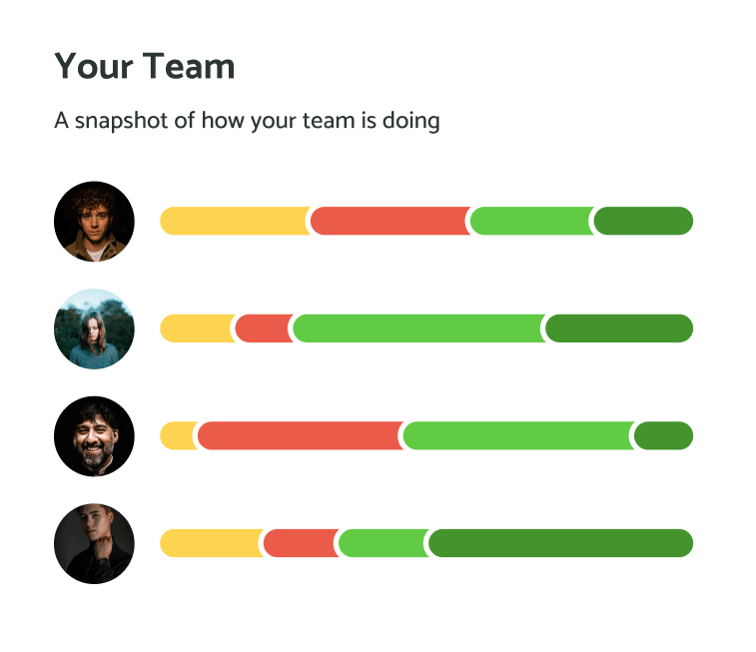Click the avatar of man touching chin
Image resolution: width=756 pixels, height=652 pixels.
point(94,543)
